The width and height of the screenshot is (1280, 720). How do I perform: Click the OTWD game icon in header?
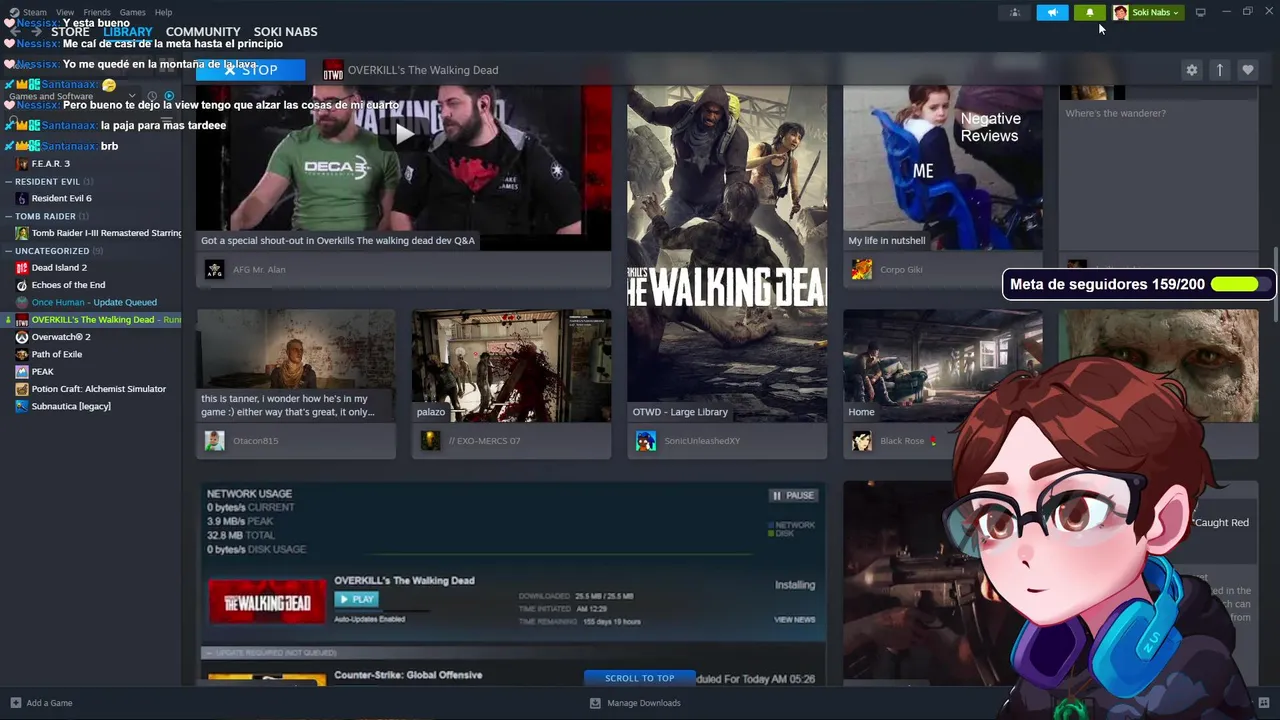pyautogui.click(x=333, y=70)
